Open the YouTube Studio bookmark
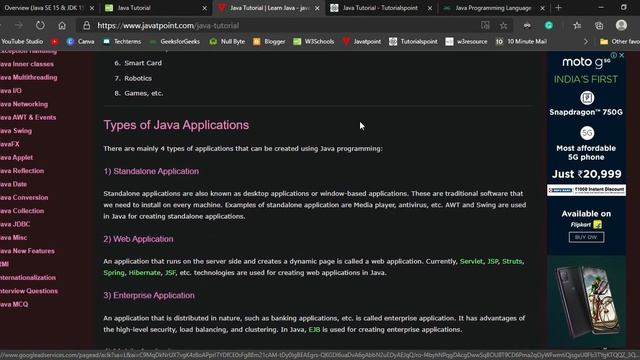Screen dimensions: 640x360 coord(21,42)
